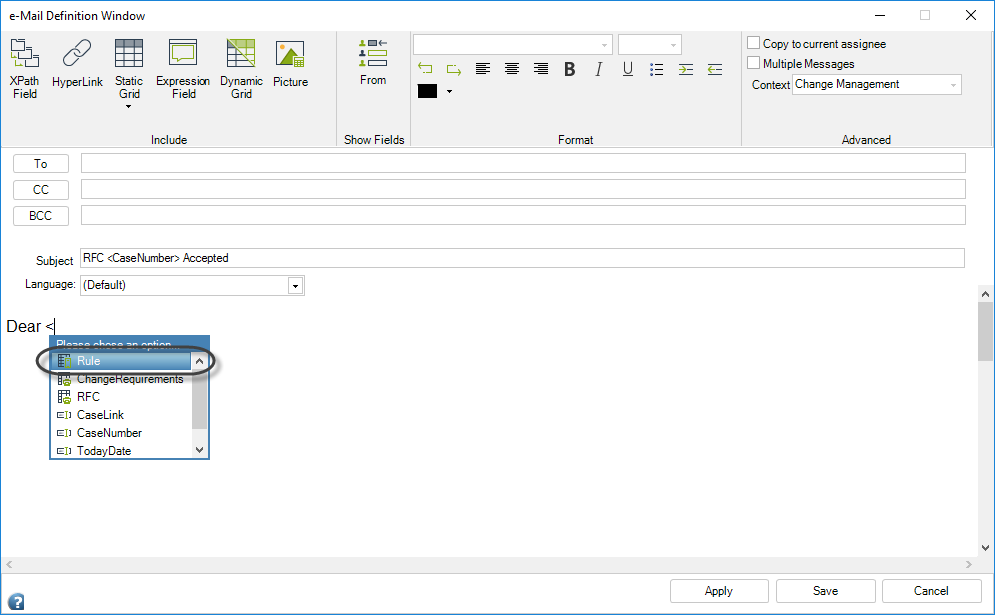Click the To button
Viewport: 995px width, 615px height.
point(41,164)
